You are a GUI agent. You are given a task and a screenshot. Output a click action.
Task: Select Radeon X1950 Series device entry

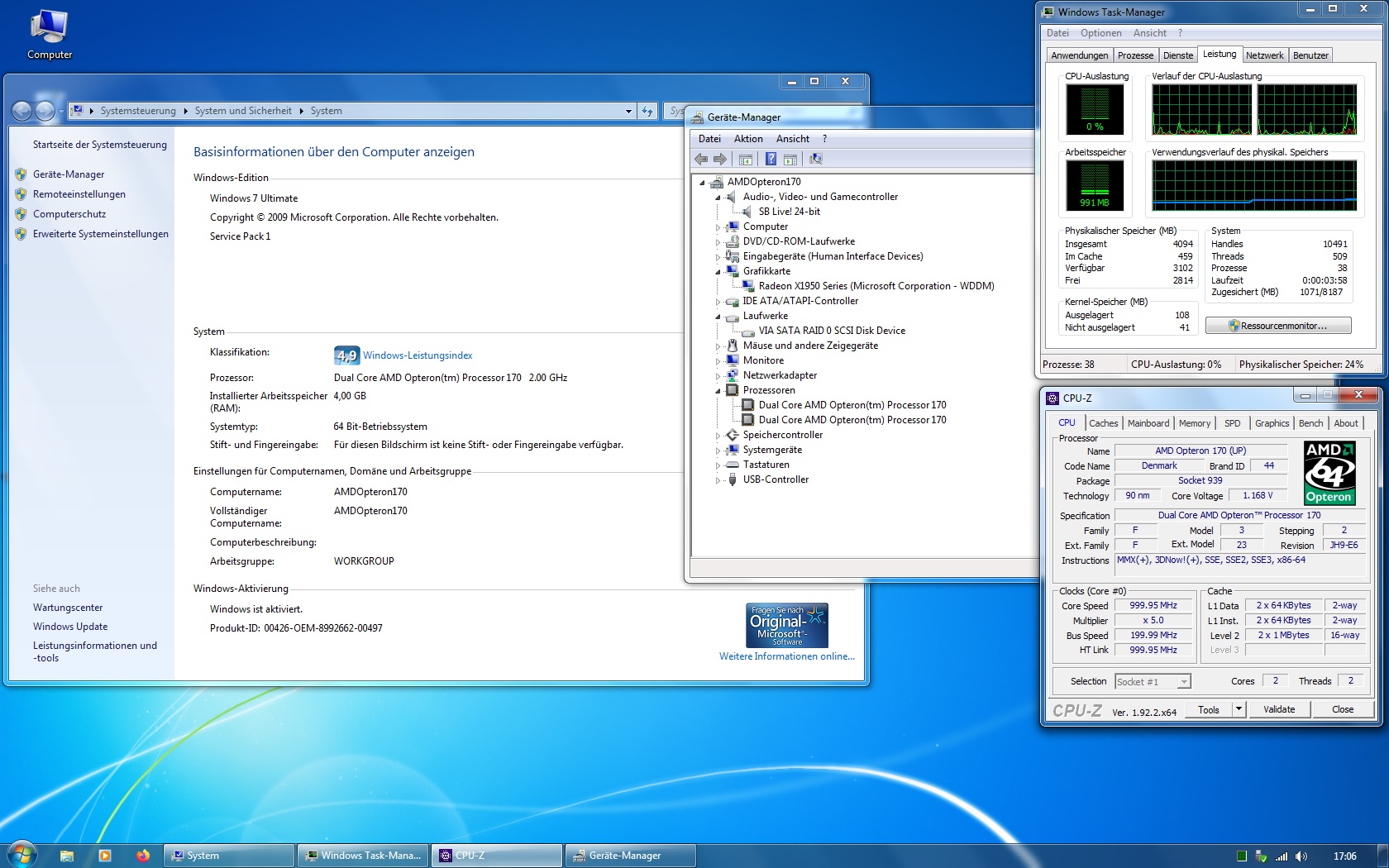(x=876, y=286)
